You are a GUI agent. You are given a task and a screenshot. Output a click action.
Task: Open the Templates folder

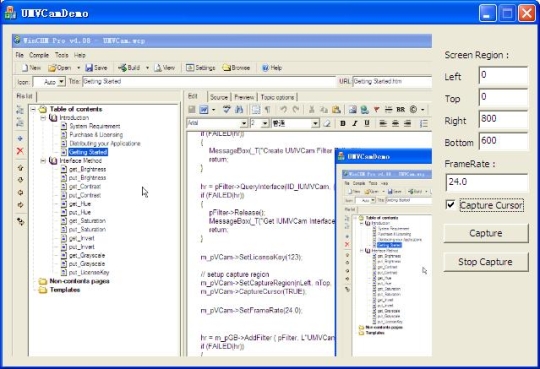pos(65,290)
